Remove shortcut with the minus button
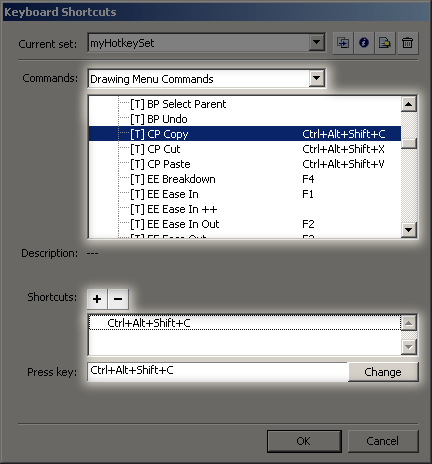 [118, 299]
